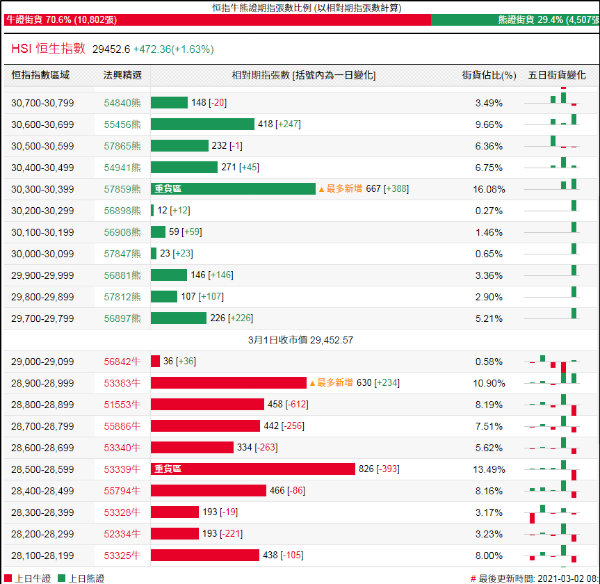Click the five-day sparkline for 30,700-30,799 row
The image size is (600, 584).
pos(552,99)
